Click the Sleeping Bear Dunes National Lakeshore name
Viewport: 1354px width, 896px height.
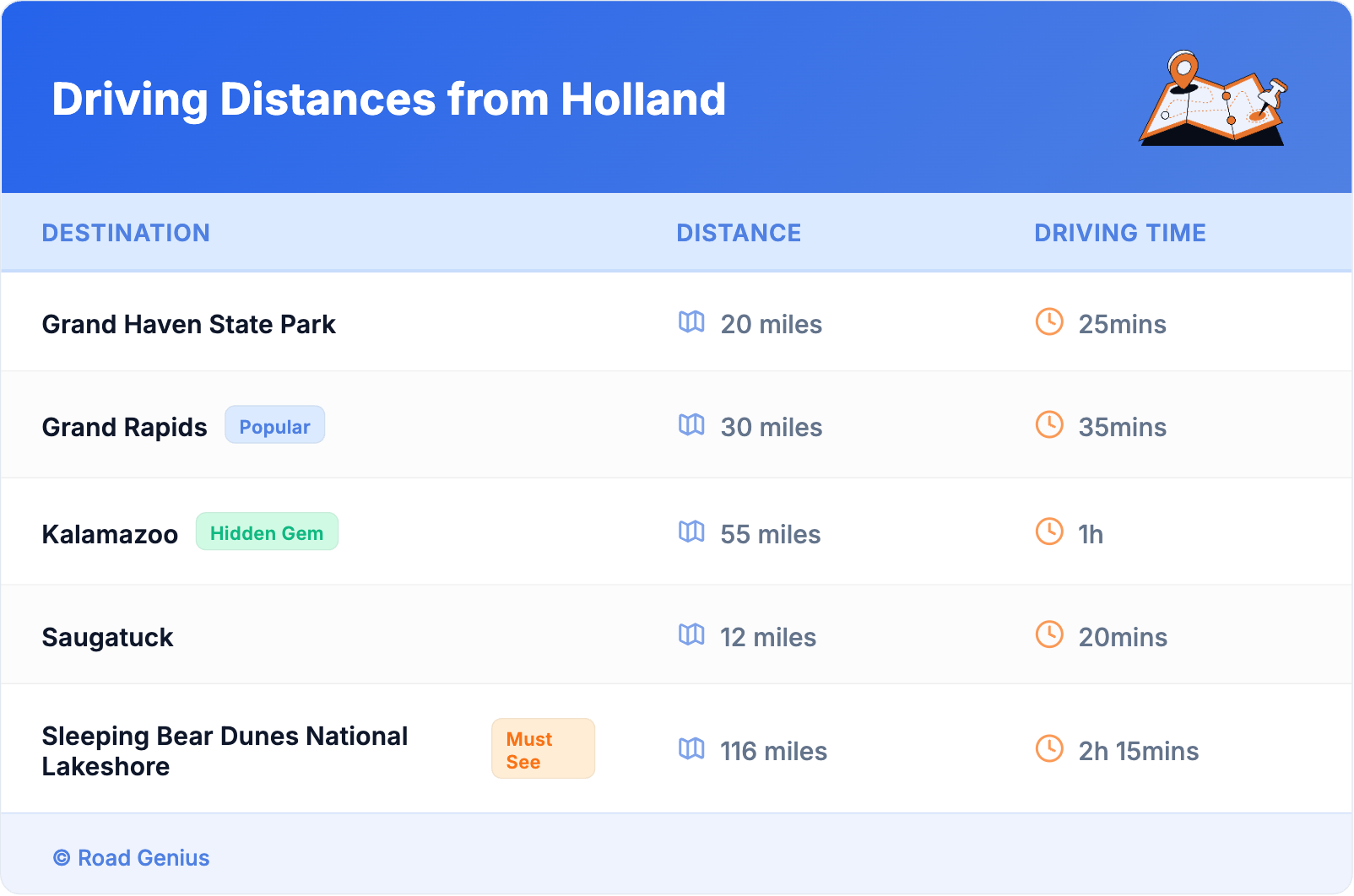point(225,751)
